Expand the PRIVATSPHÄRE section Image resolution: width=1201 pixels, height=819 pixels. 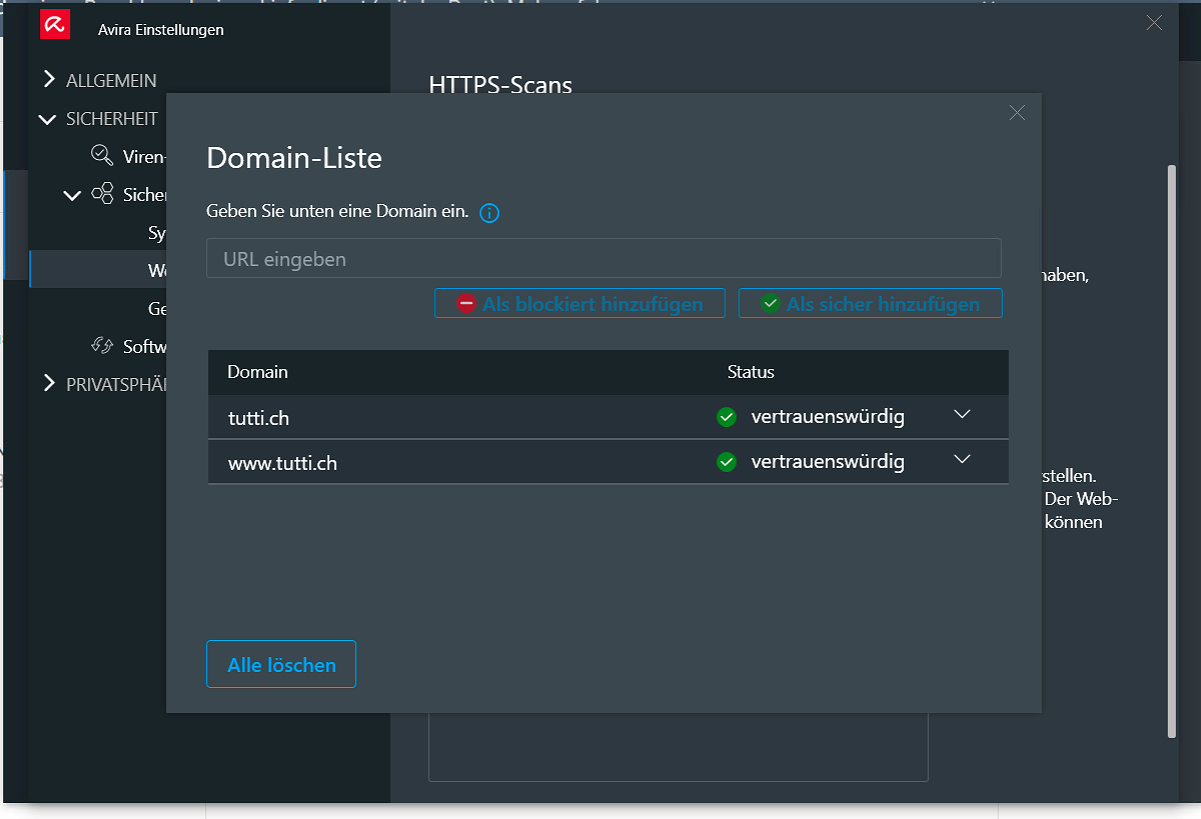click(x=49, y=383)
